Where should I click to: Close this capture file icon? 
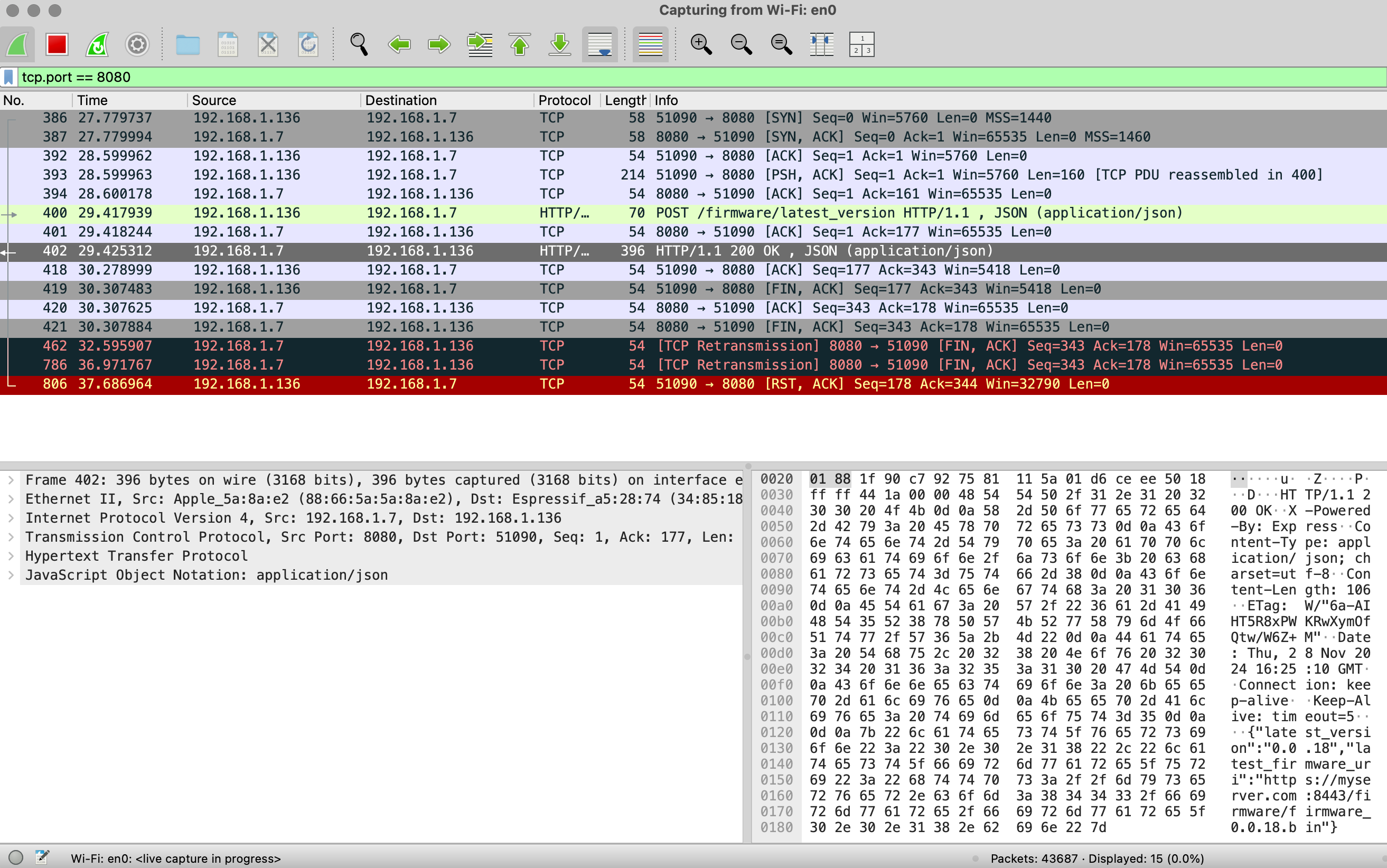tap(268, 44)
